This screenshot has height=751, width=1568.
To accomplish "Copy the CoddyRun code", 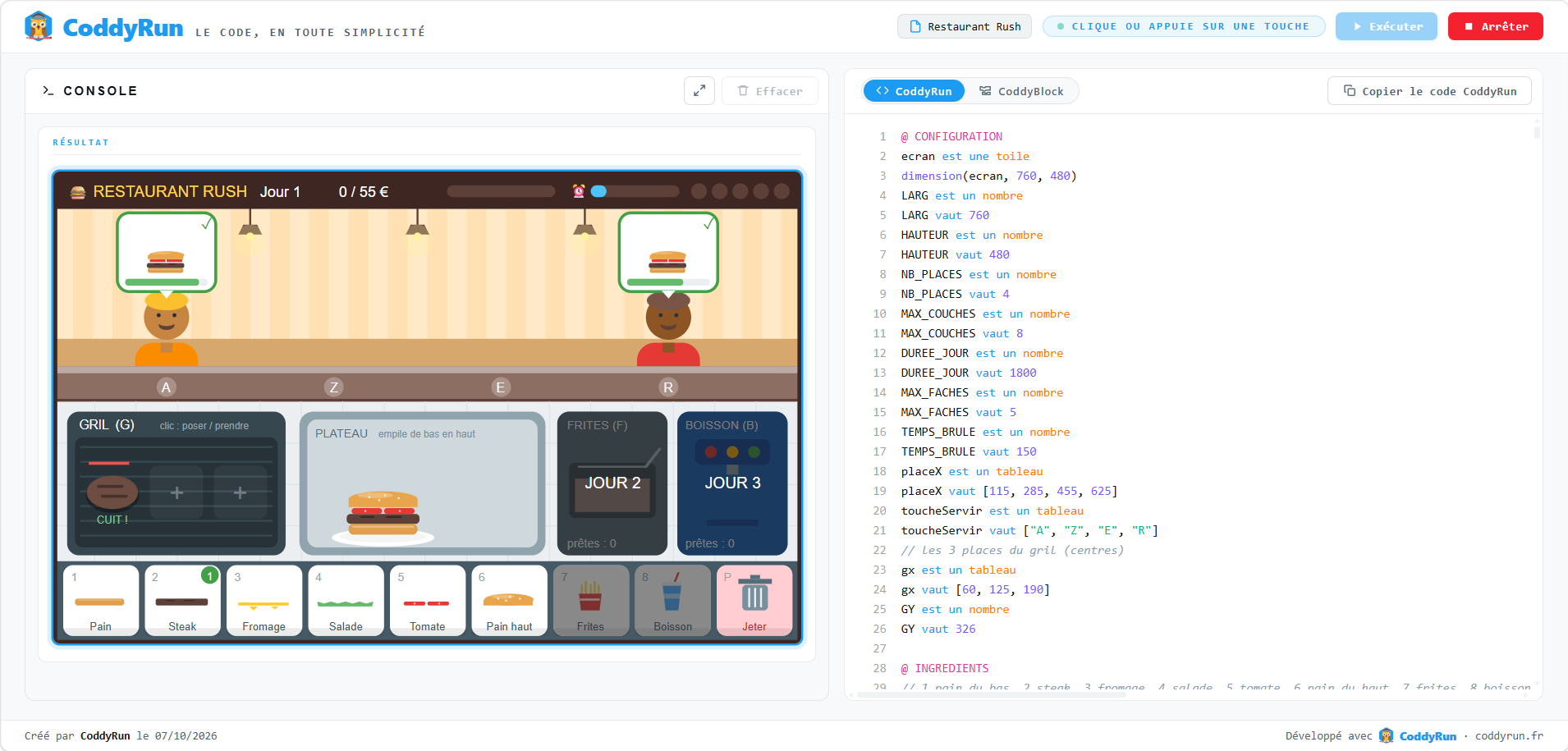I will pyautogui.click(x=1429, y=91).
